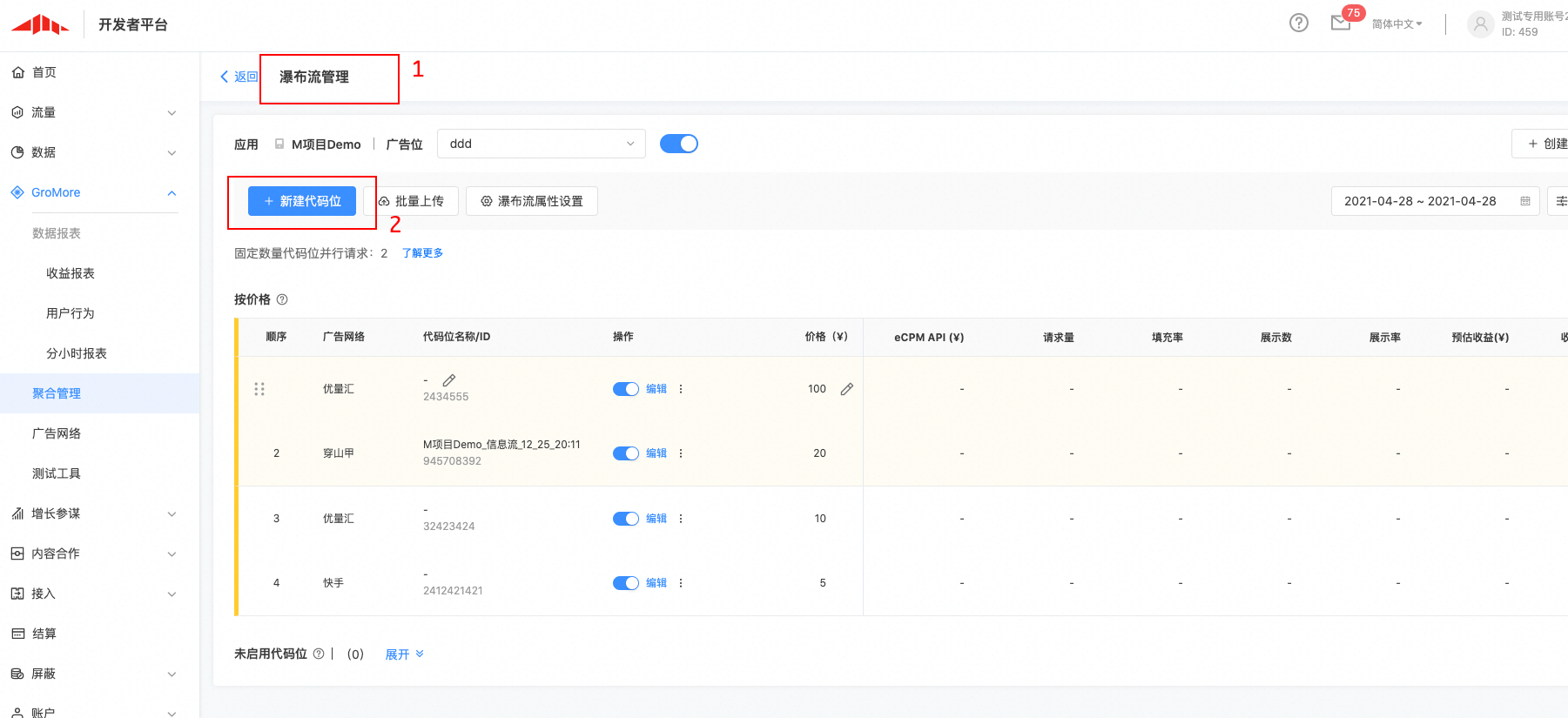The image size is (1568, 718).
Task: Open the date range 2021-04-28 field
Action: pos(1436,201)
